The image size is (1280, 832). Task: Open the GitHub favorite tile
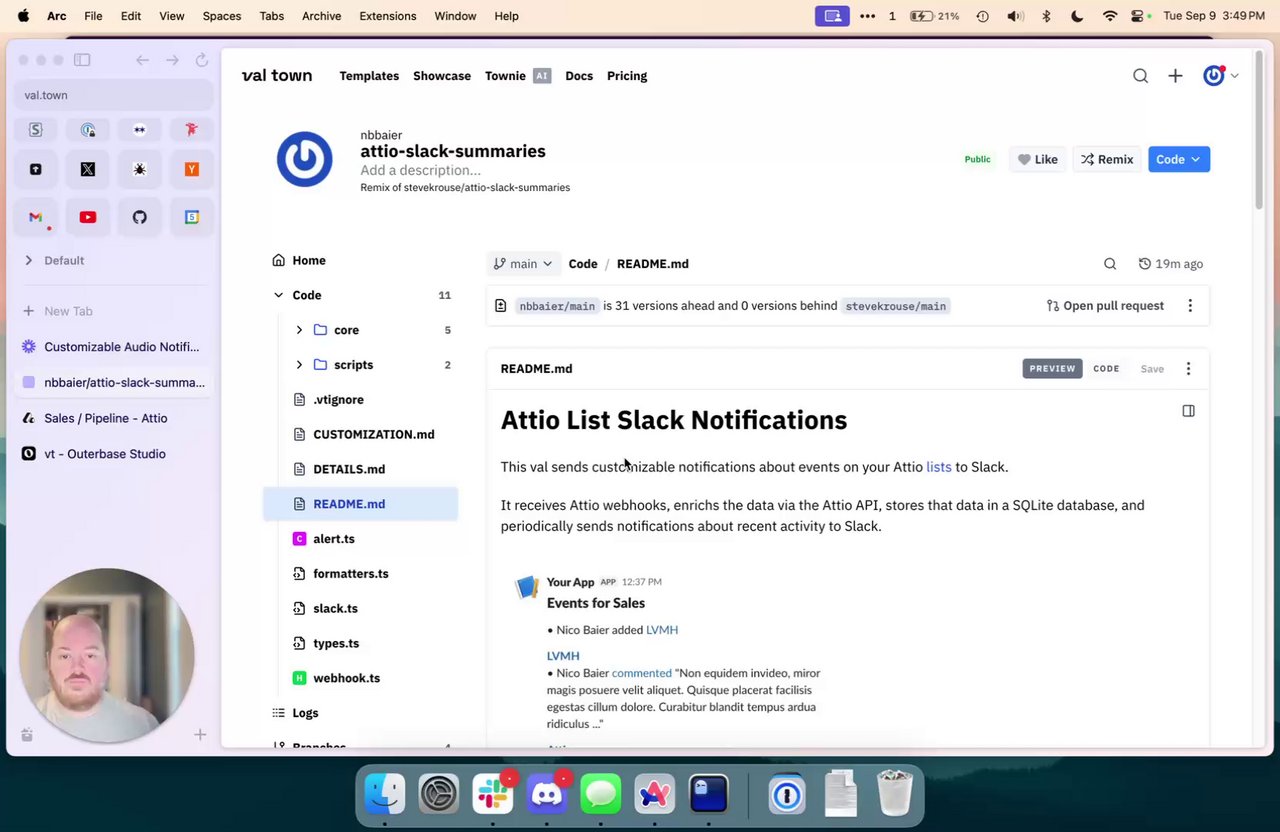tap(140, 217)
